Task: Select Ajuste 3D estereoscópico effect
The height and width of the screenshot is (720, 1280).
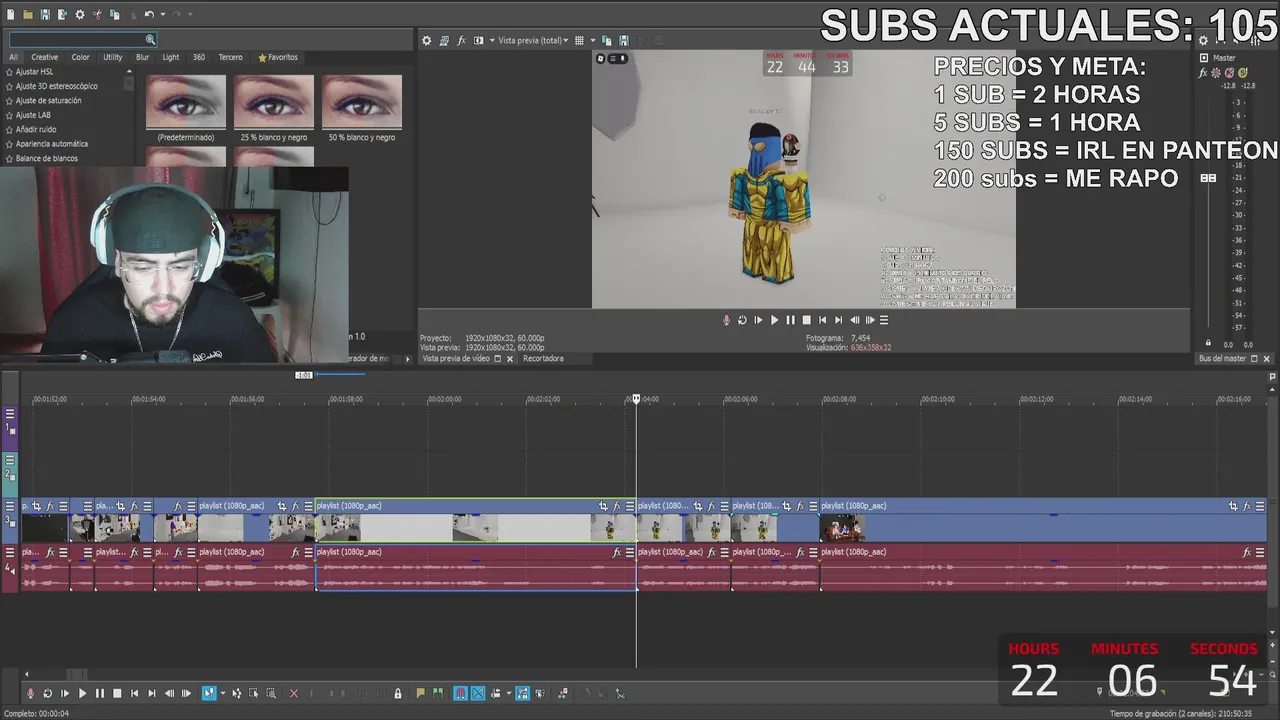Action: pos(57,86)
